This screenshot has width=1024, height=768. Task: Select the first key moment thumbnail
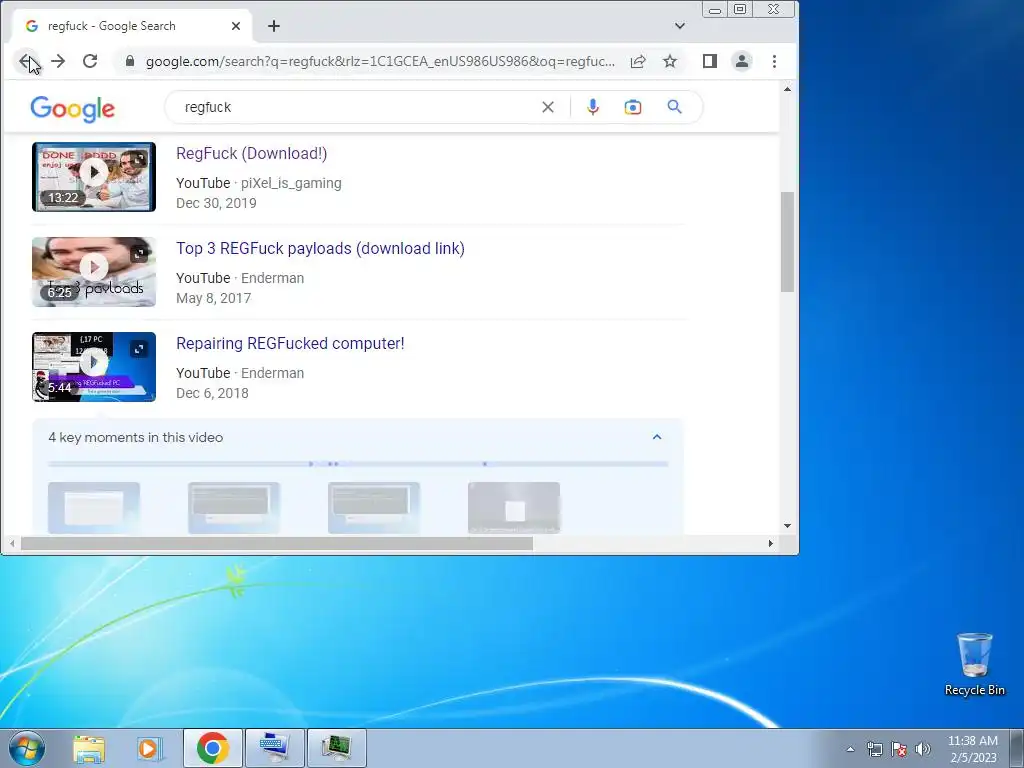coord(94,507)
